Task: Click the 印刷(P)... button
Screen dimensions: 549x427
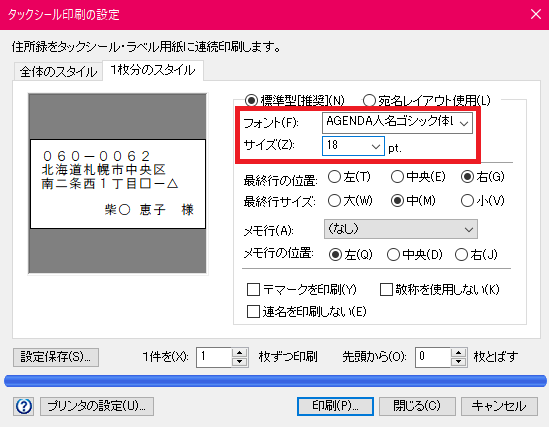Action: 335,406
